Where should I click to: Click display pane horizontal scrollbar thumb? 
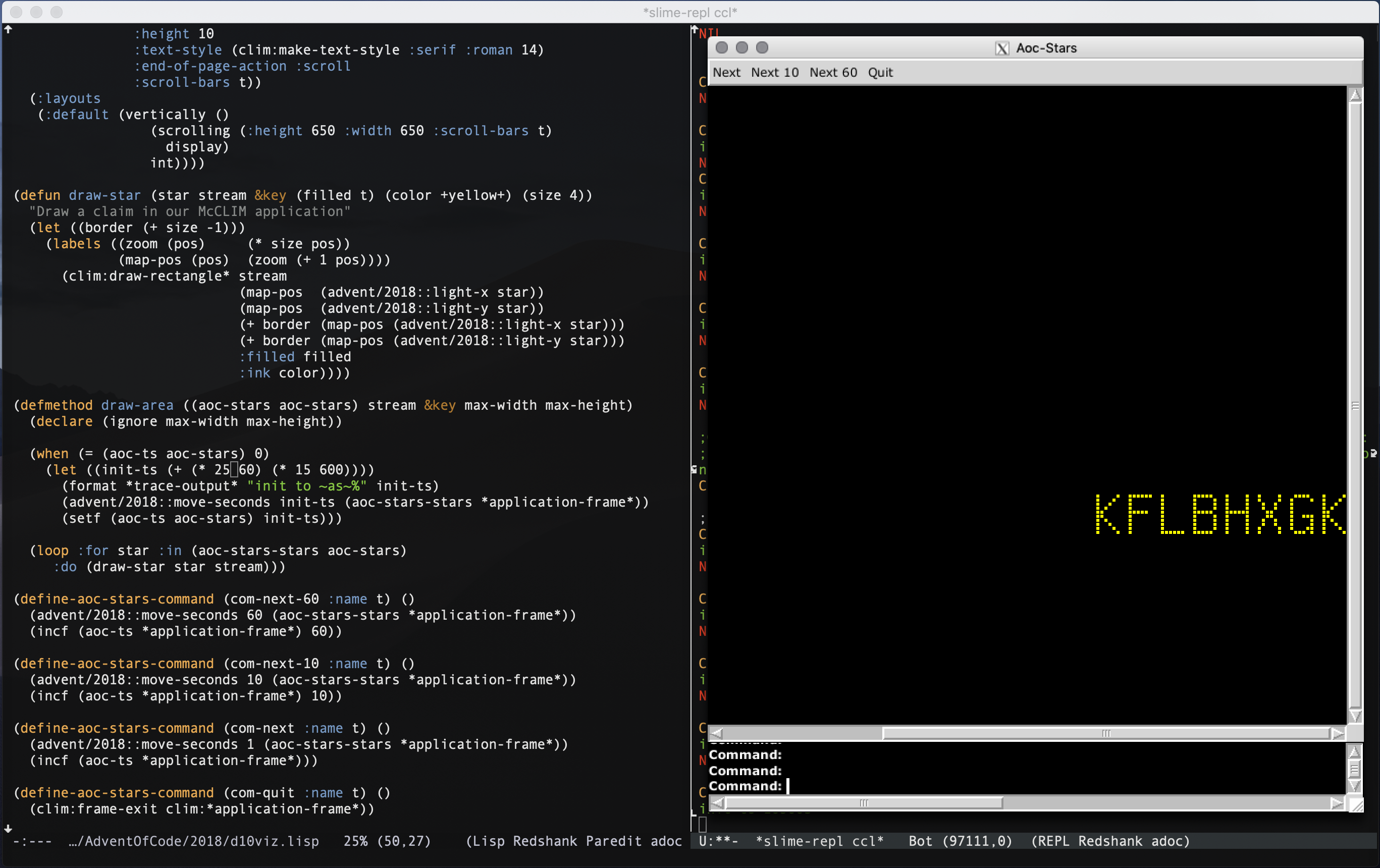pyautogui.click(x=1105, y=733)
